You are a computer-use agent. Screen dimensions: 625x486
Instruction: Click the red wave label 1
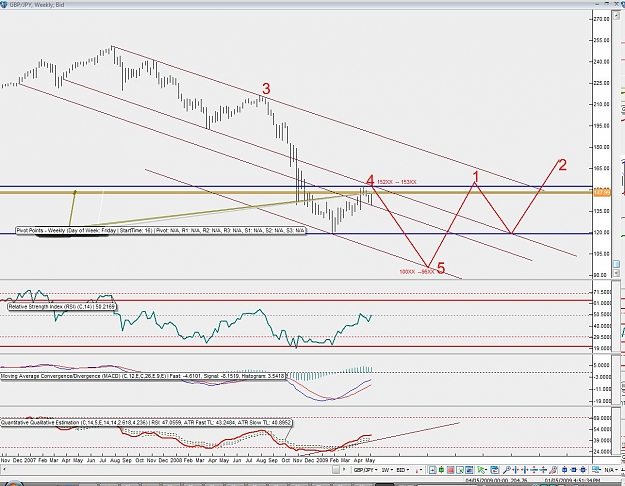click(475, 176)
